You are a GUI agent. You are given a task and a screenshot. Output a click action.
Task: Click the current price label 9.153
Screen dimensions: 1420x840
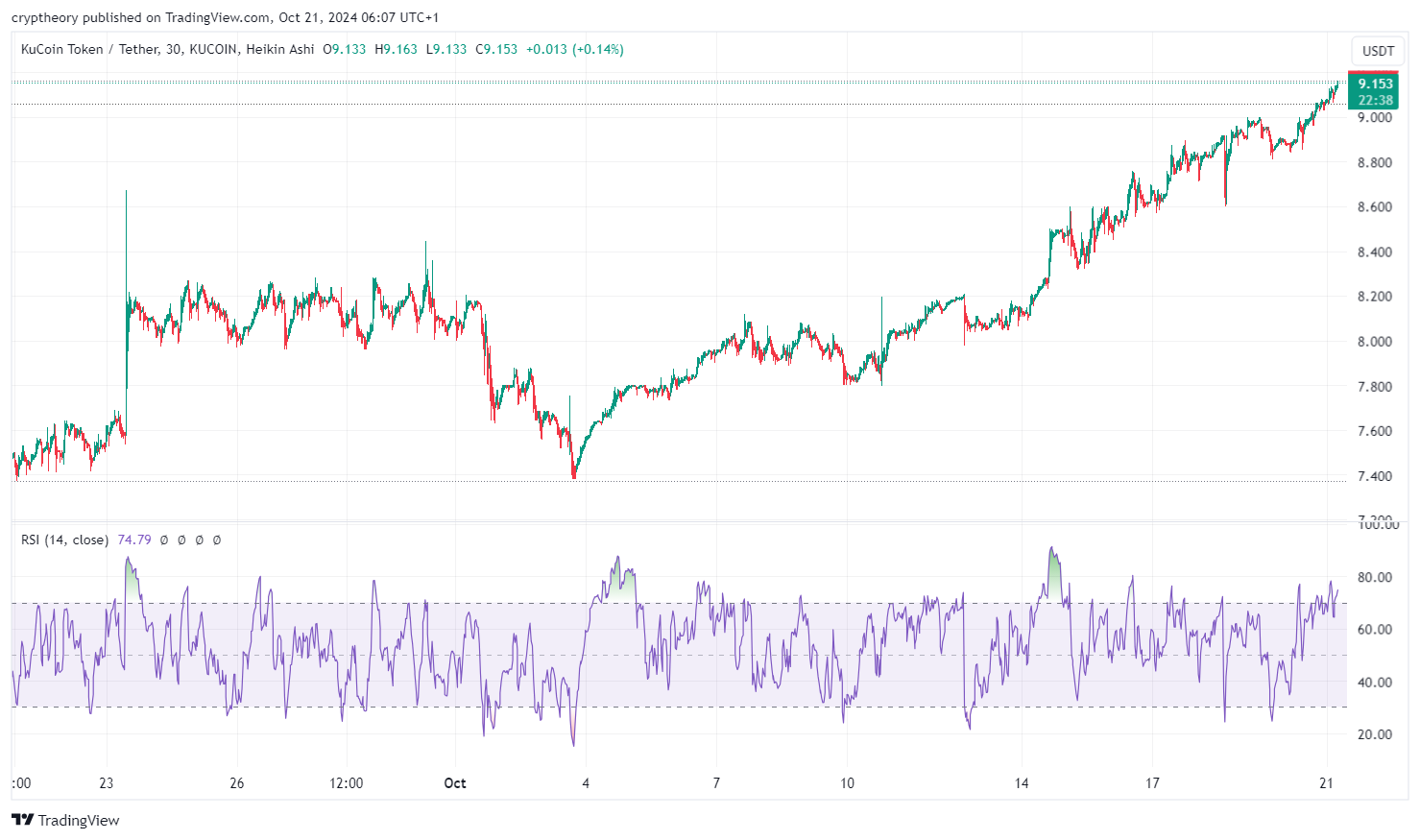(1375, 84)
